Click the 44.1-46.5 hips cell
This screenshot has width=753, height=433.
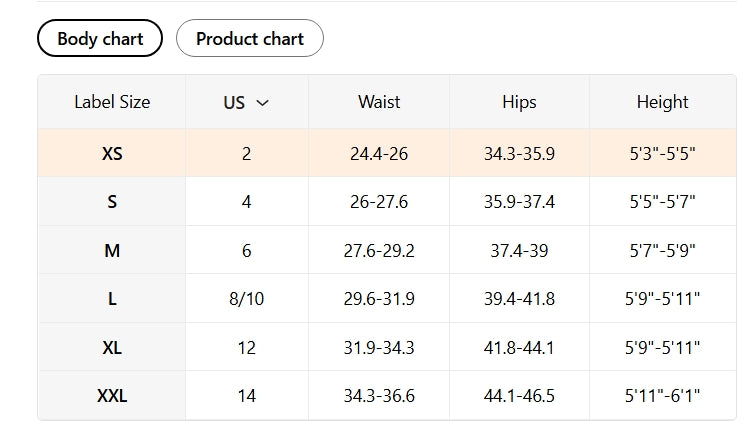coord(519,396)
